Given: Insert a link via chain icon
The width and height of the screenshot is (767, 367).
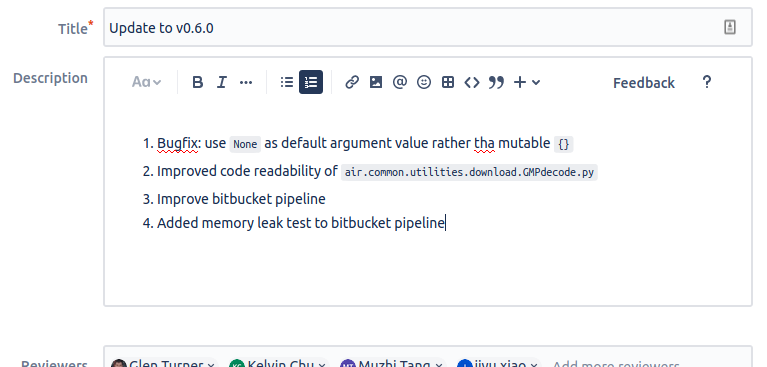Looking at the screenshot, I should click(x=352, y=82).
